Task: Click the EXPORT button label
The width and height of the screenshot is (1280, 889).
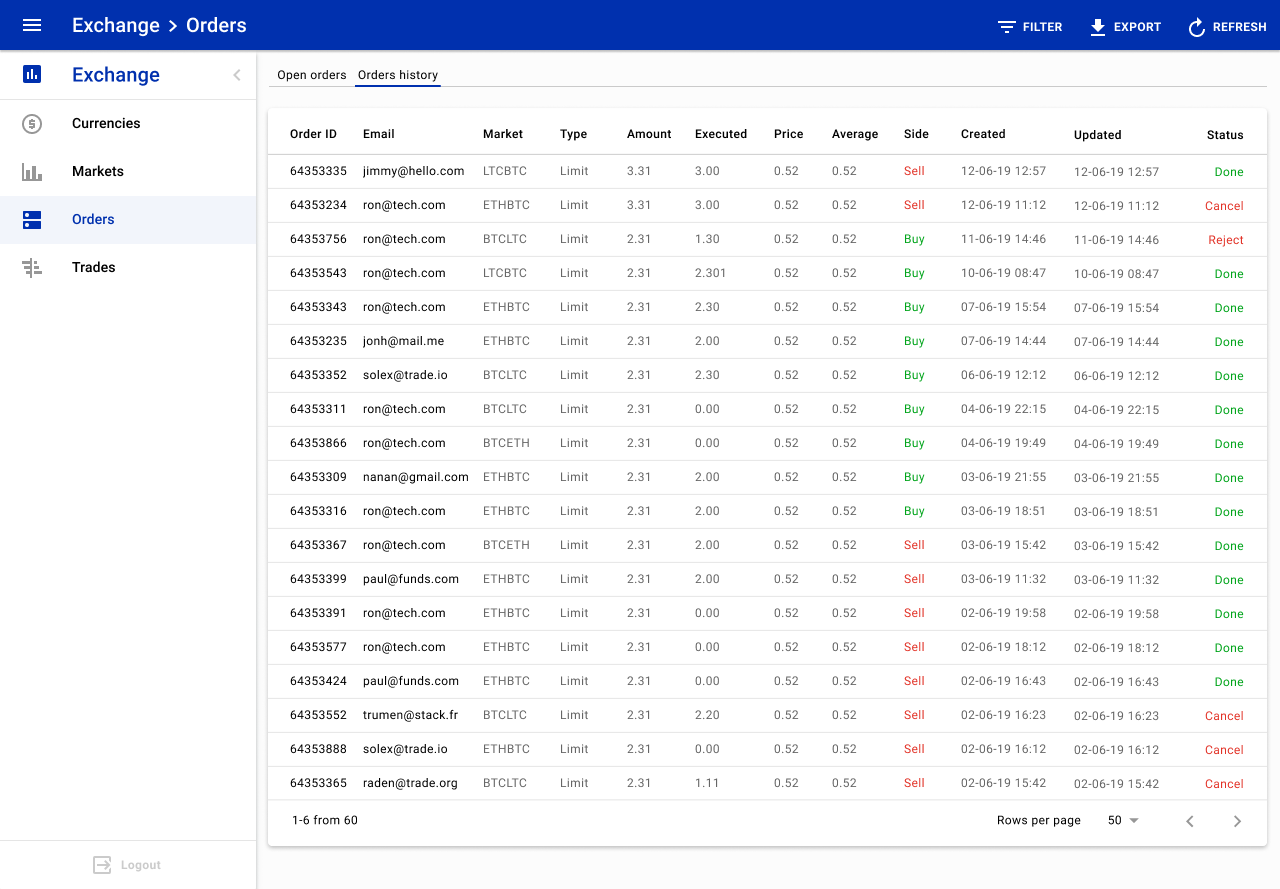Action: coord(1137,27)
